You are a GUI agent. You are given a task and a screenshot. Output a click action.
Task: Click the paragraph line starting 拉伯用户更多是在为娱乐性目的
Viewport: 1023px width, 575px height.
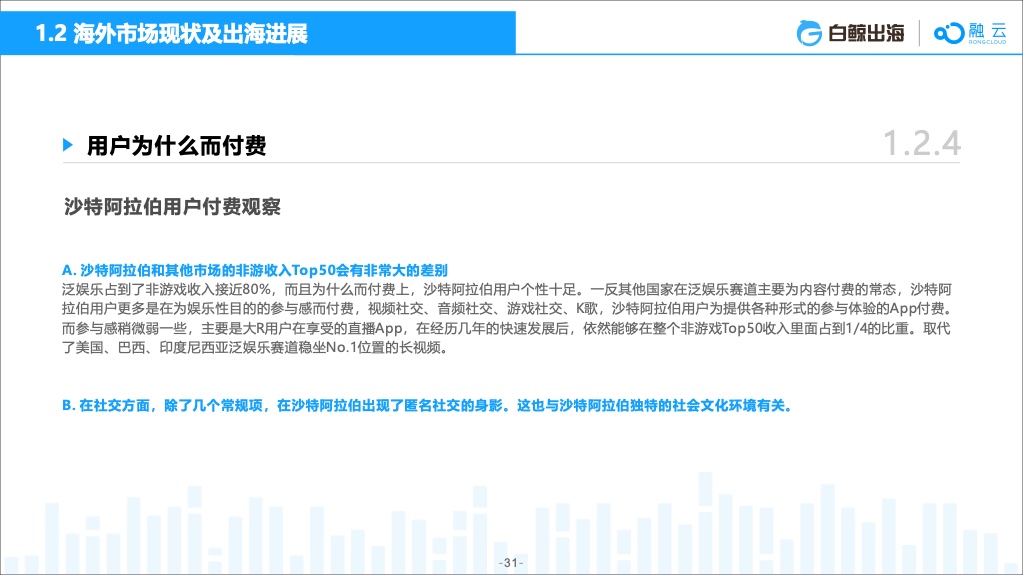coord(507,309)
